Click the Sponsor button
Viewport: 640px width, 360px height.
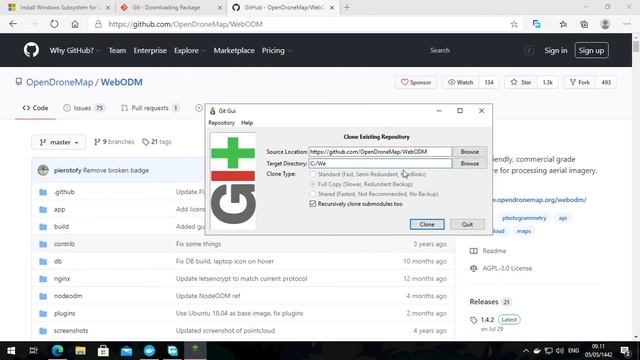click(416, 82)
